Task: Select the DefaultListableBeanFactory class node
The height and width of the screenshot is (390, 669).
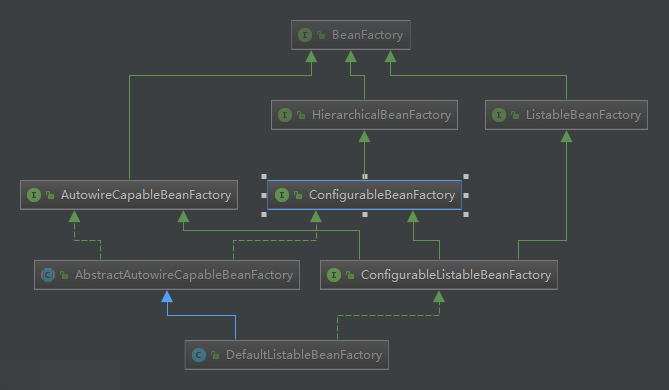Action: 287,355
